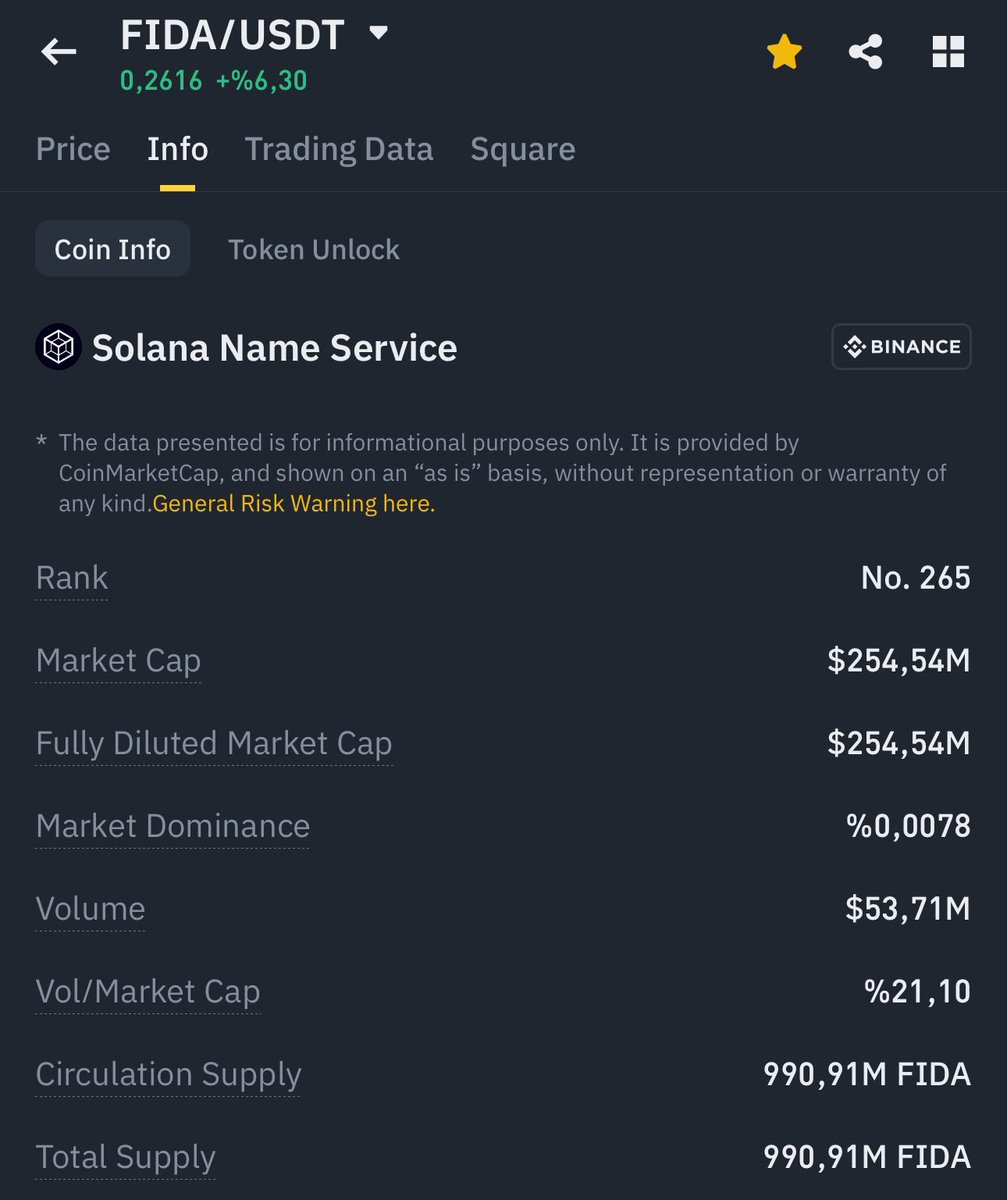Image resolution: width=1007 pixels, height=1200 pixels.
Task: Tap the Rank label for explanation
Action: click(71, 578)
